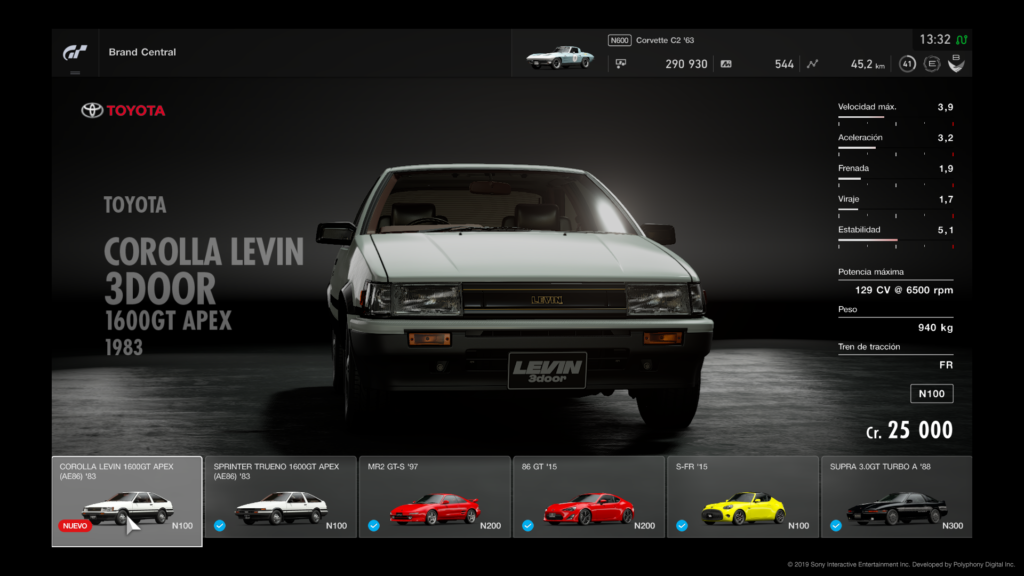Click the Tren de tracción label
Viewport: 1024px width, 576px height.
[x=869, y=347]
